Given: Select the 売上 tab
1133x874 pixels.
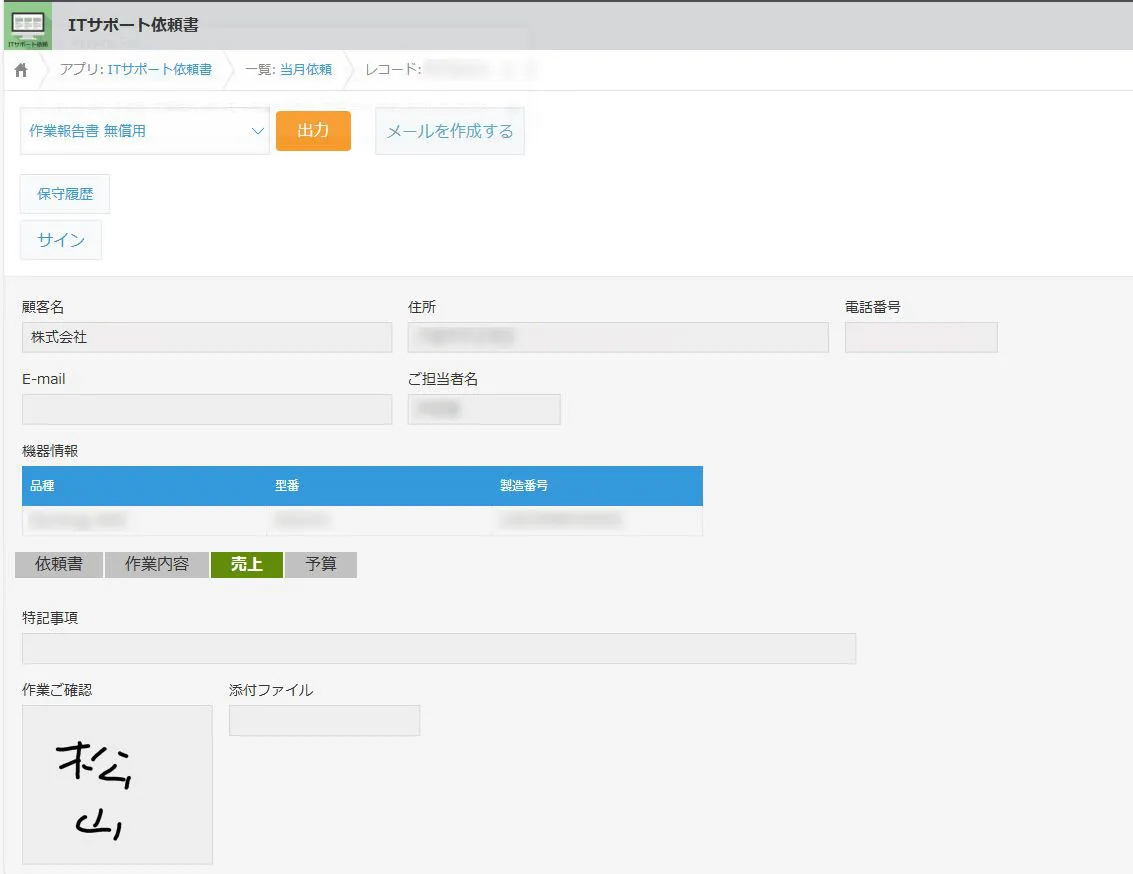Looking at the screenshot, I should click(x=246, y=564).
